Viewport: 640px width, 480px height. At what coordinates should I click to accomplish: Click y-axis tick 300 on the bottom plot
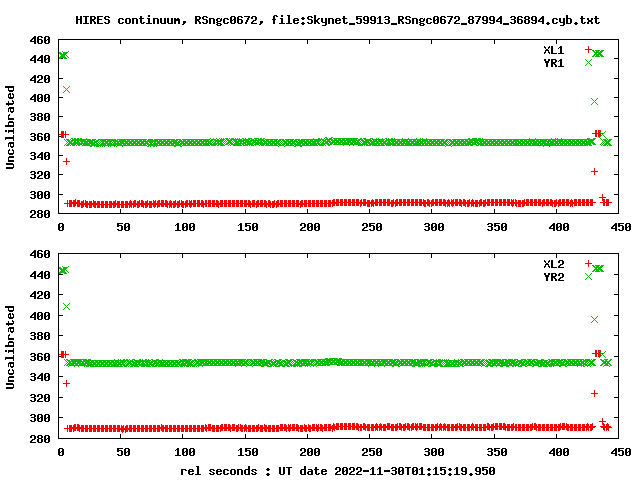[40, 418]
